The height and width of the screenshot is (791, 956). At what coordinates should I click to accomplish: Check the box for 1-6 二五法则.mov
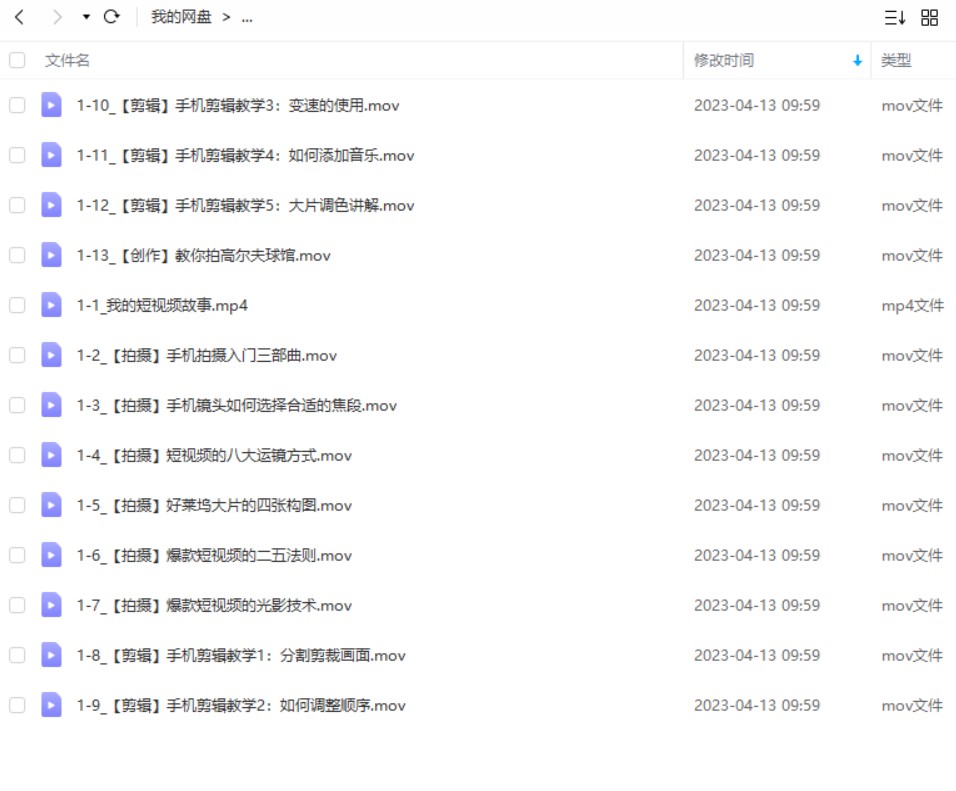(x=17, y=556)
